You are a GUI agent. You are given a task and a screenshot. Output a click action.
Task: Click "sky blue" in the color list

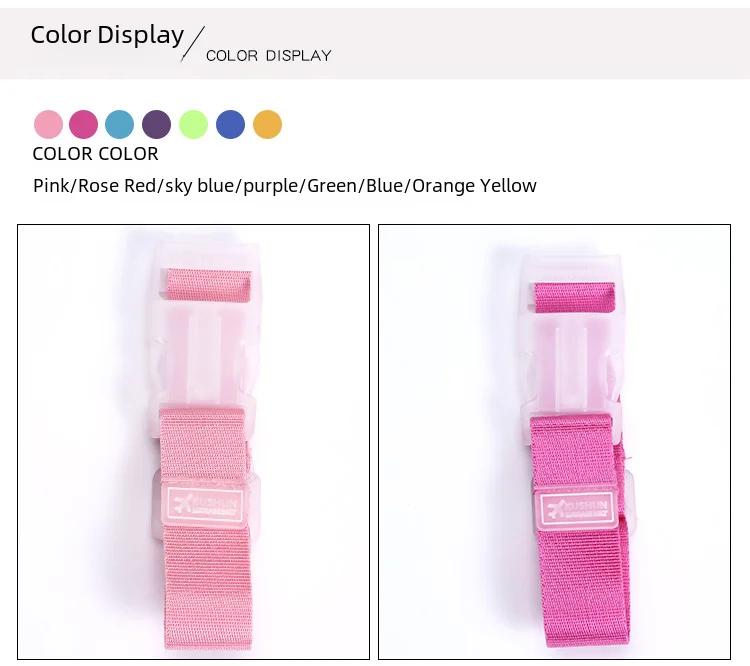pos(199,186)
